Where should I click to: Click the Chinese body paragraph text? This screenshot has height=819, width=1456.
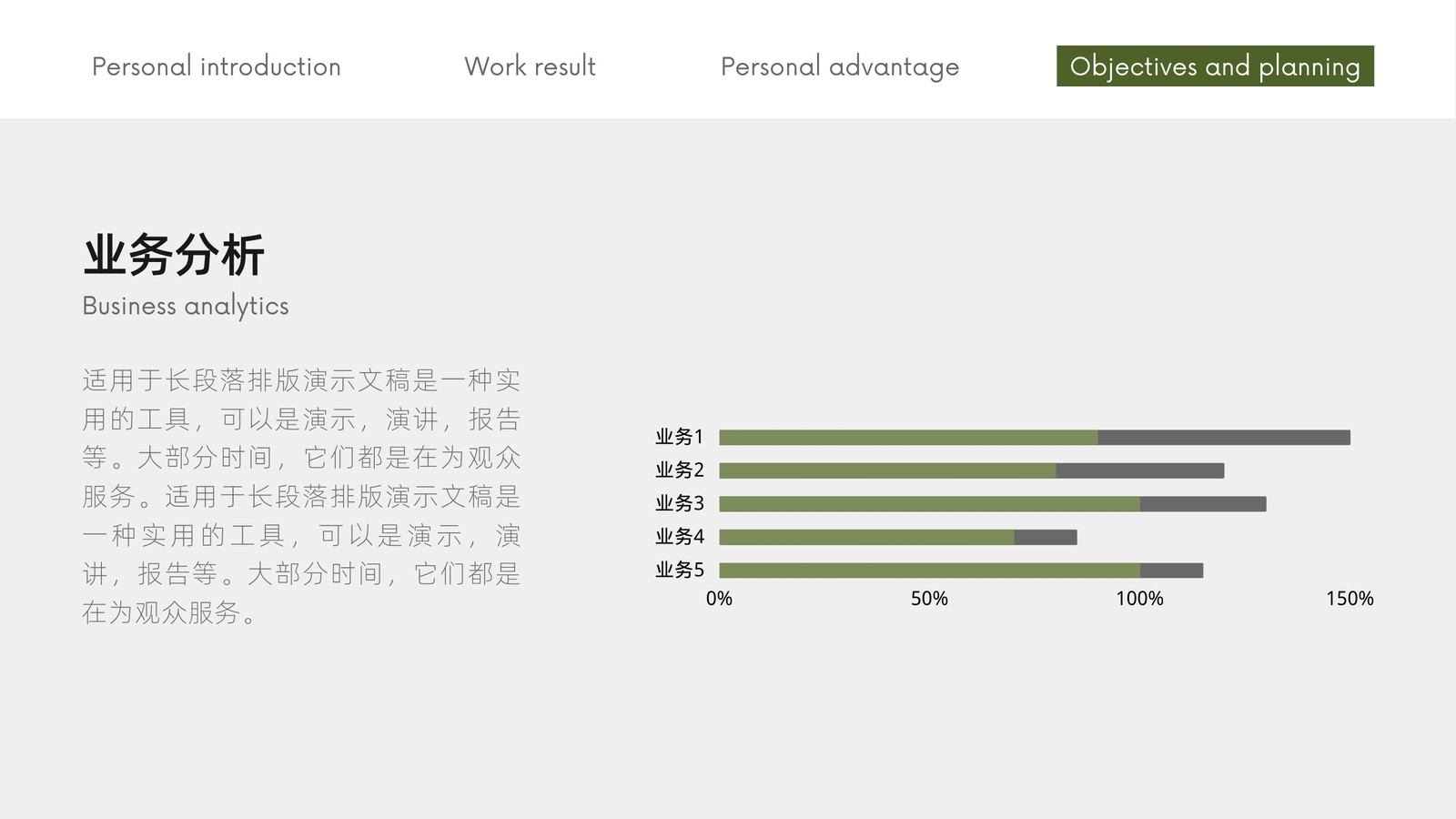click(x=301, y=496)
